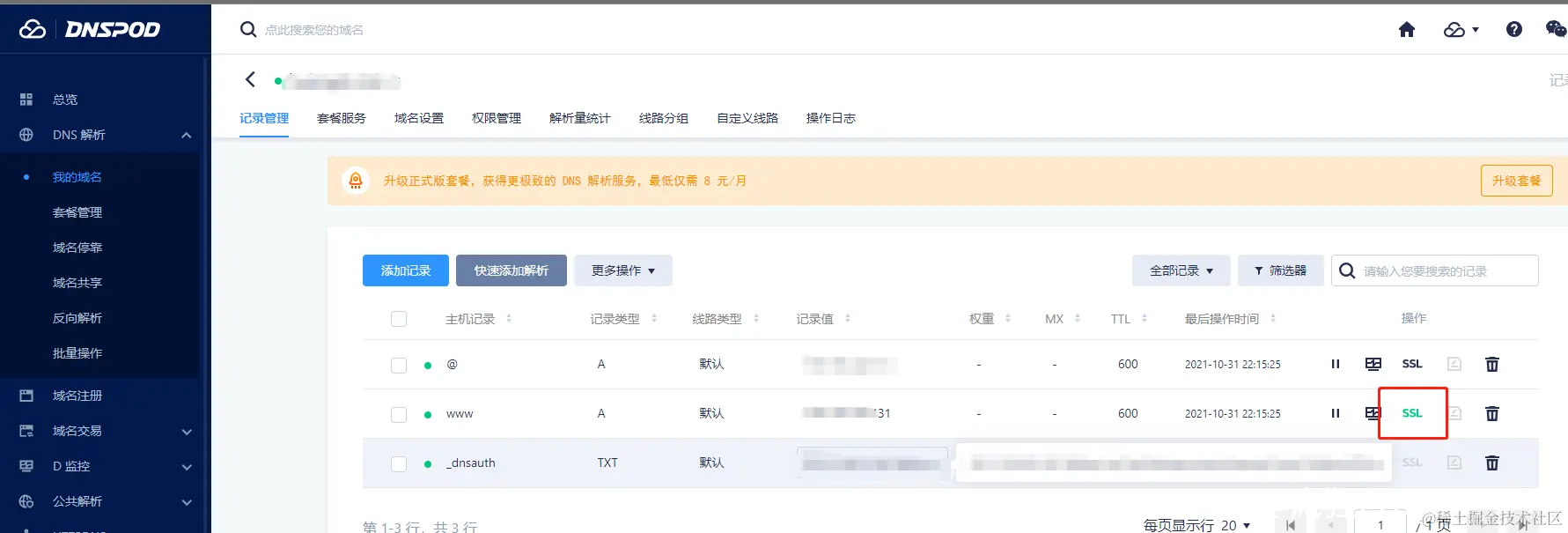Change rows per page dropdown showing 20
The height and width of the screenshot is (533, 1568).
[1236, 525]
